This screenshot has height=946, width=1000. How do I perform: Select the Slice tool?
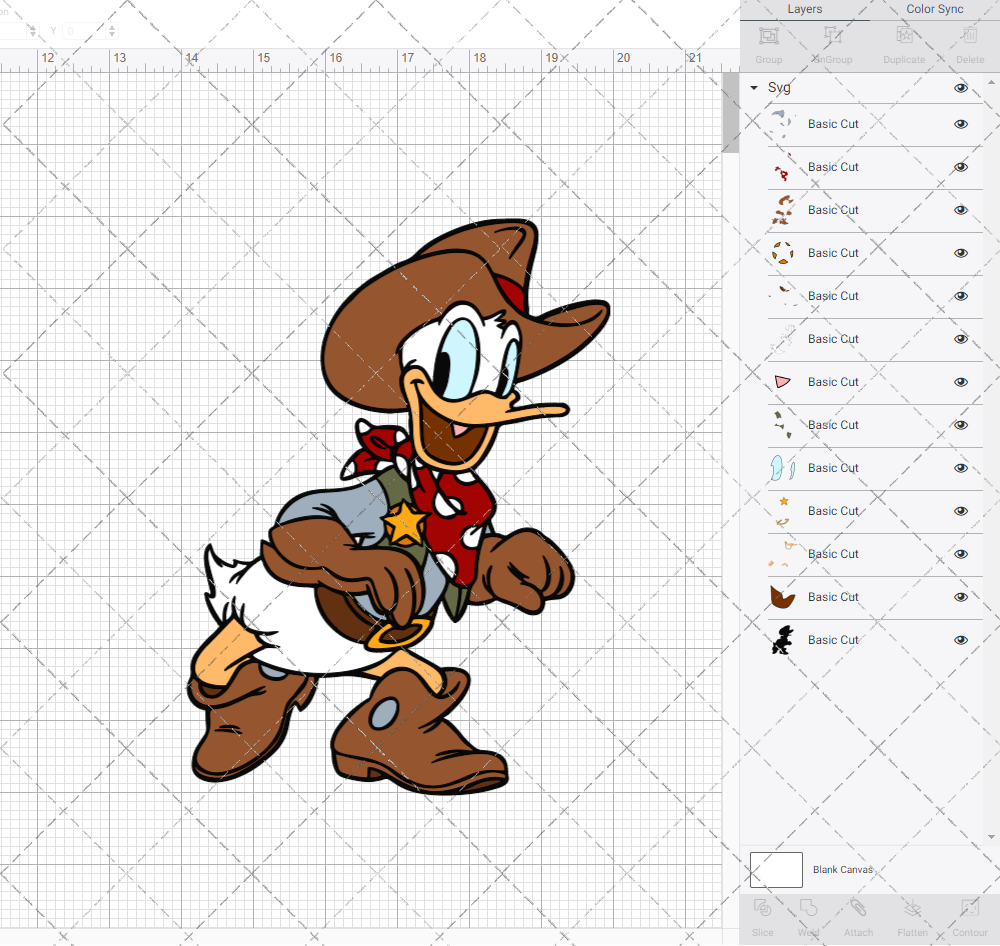tap(762, 907)
